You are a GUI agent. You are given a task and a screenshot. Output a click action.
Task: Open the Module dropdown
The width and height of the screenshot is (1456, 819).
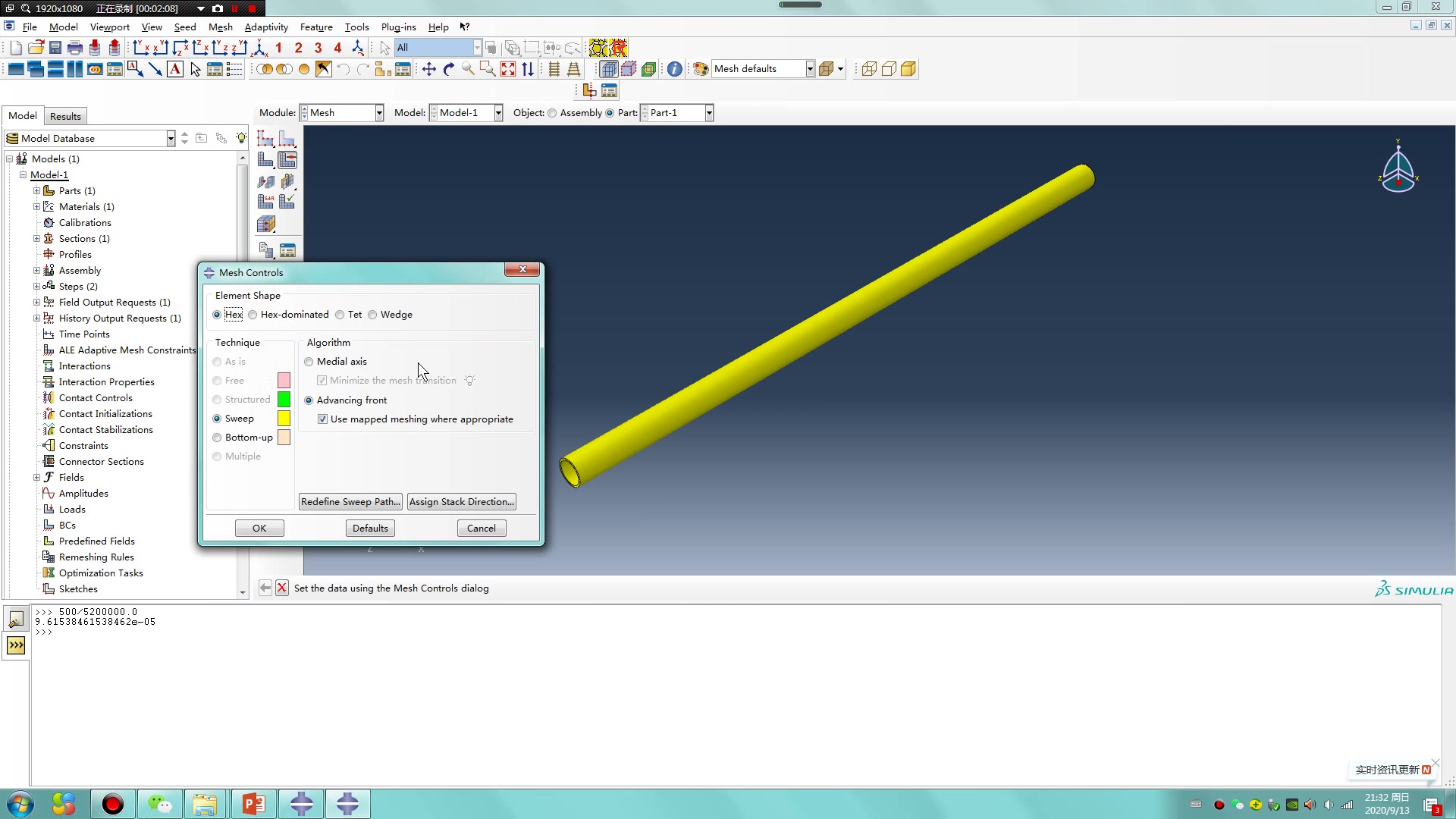(x=378, y=113)
